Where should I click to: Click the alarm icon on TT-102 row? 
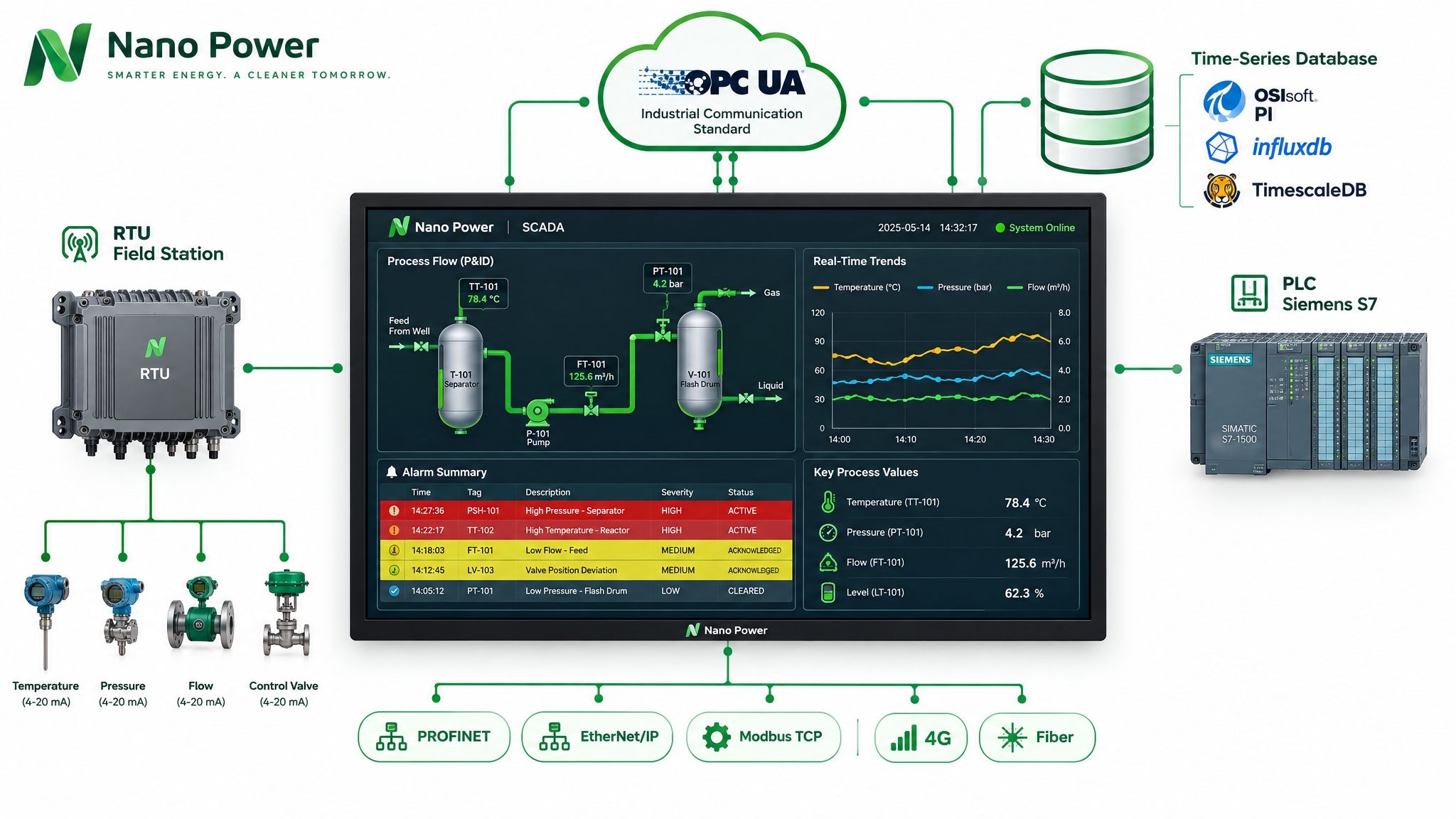pyautogui.click(x=394, y=530)
